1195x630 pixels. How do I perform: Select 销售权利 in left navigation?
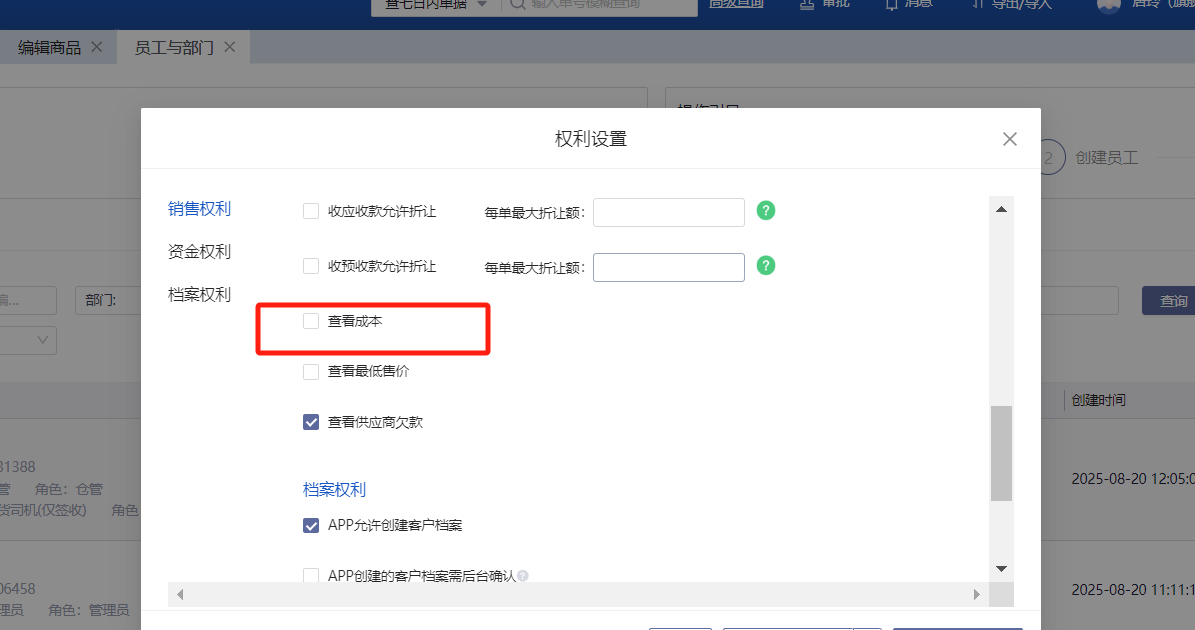click(199, 209)
